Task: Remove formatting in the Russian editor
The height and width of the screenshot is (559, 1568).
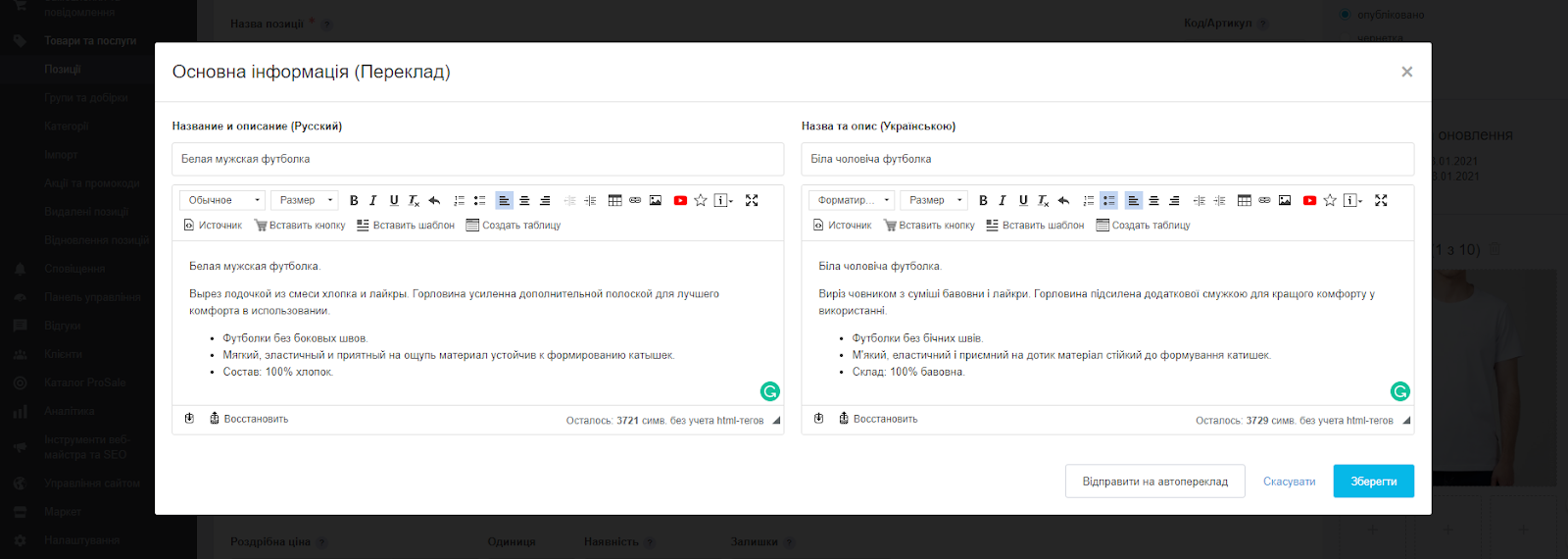Action: tap(414, 200)
